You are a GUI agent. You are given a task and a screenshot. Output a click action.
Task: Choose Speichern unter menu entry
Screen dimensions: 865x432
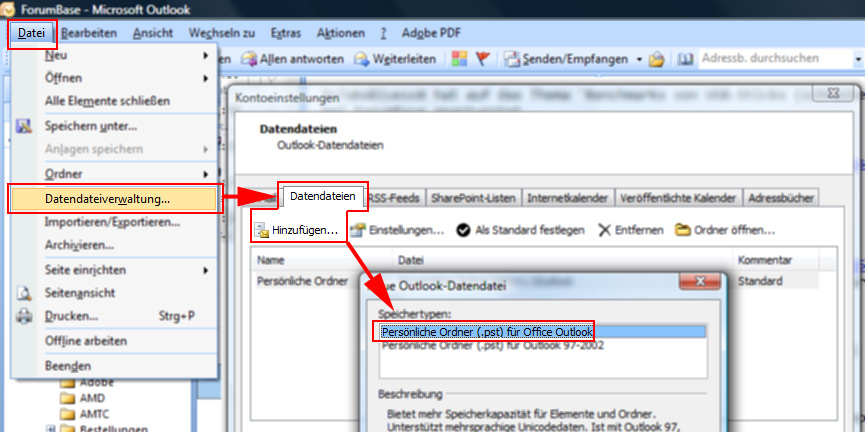[91, 126]
